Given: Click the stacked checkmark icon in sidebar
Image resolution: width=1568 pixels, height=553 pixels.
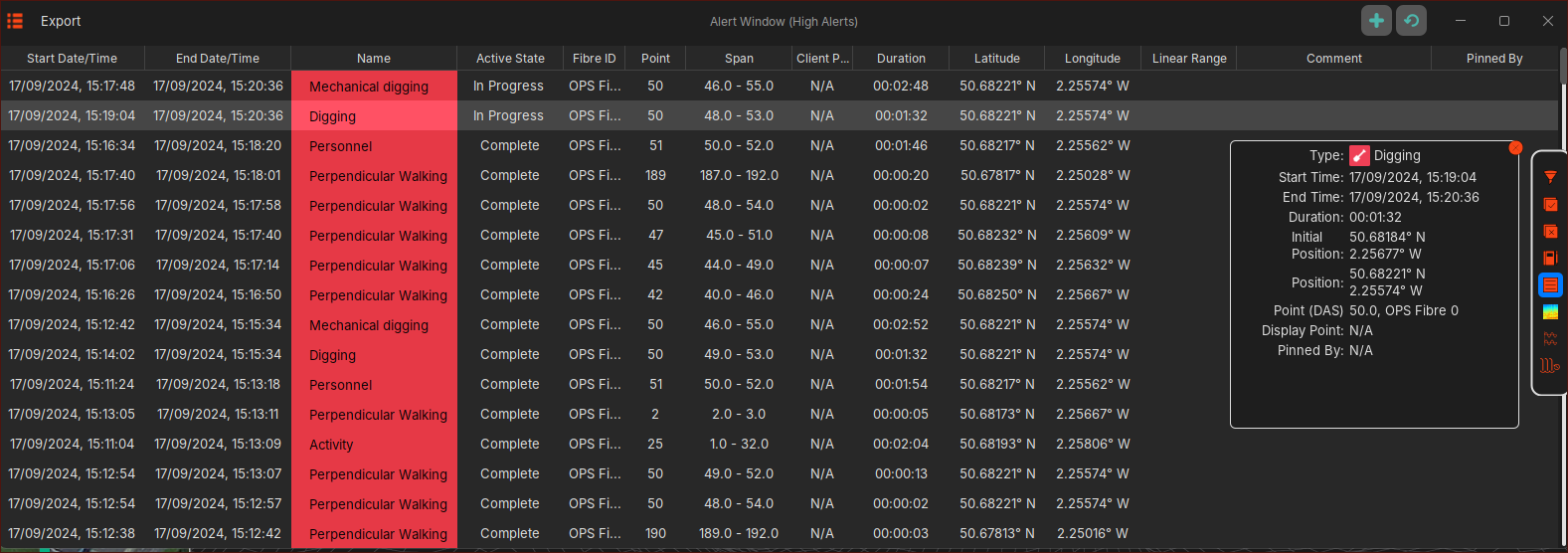Looking at the screenshot, I should [1549, 205].
